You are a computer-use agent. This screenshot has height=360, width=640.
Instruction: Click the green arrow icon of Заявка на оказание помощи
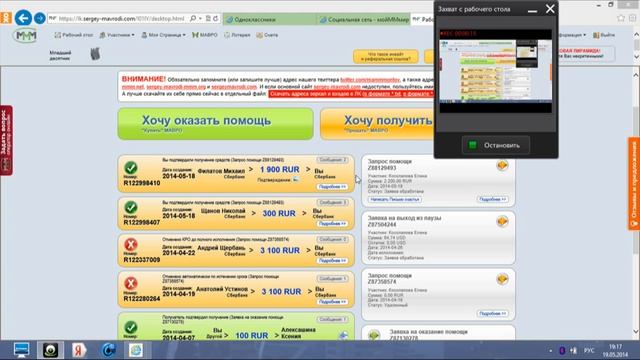click(374, 336)
